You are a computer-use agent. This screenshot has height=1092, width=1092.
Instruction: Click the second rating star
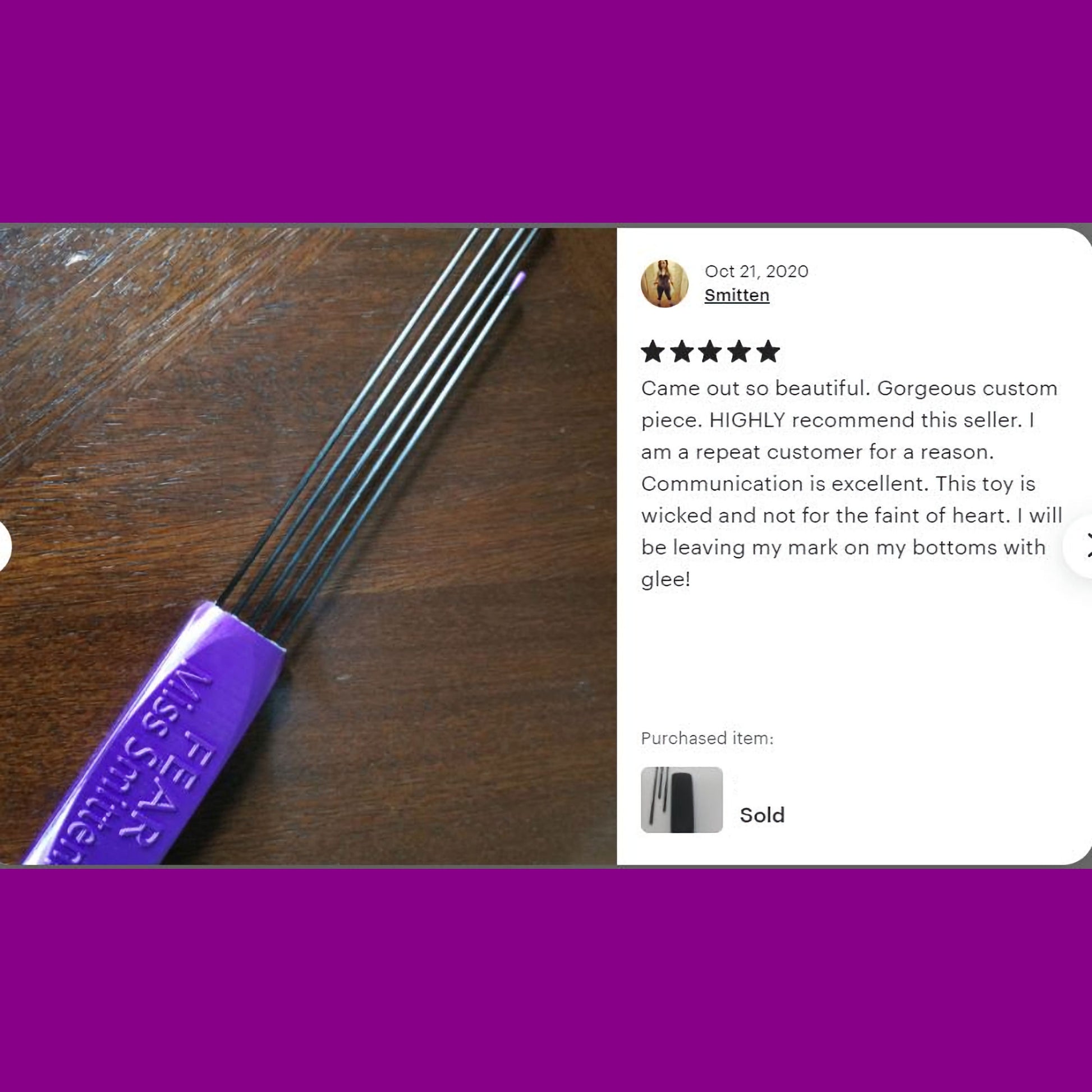point(682,352)
